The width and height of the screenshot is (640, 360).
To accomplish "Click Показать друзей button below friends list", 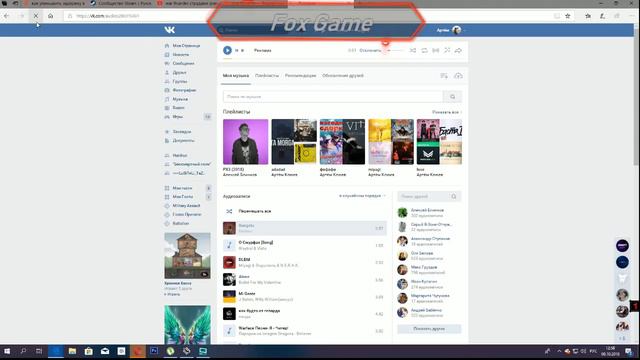I will 429,329.
